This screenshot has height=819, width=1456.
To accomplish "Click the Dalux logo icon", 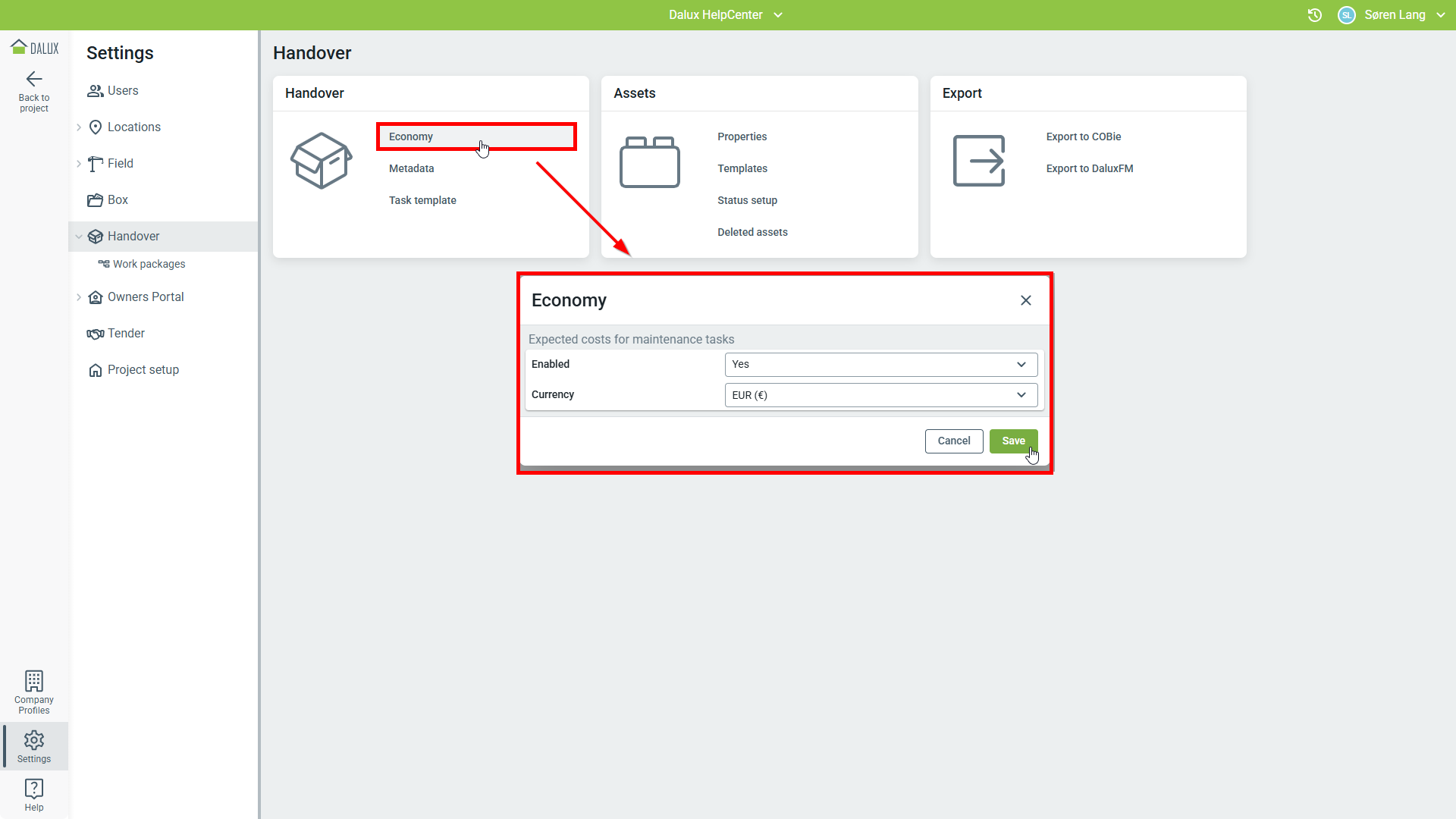I will click(x=34, y=48).
